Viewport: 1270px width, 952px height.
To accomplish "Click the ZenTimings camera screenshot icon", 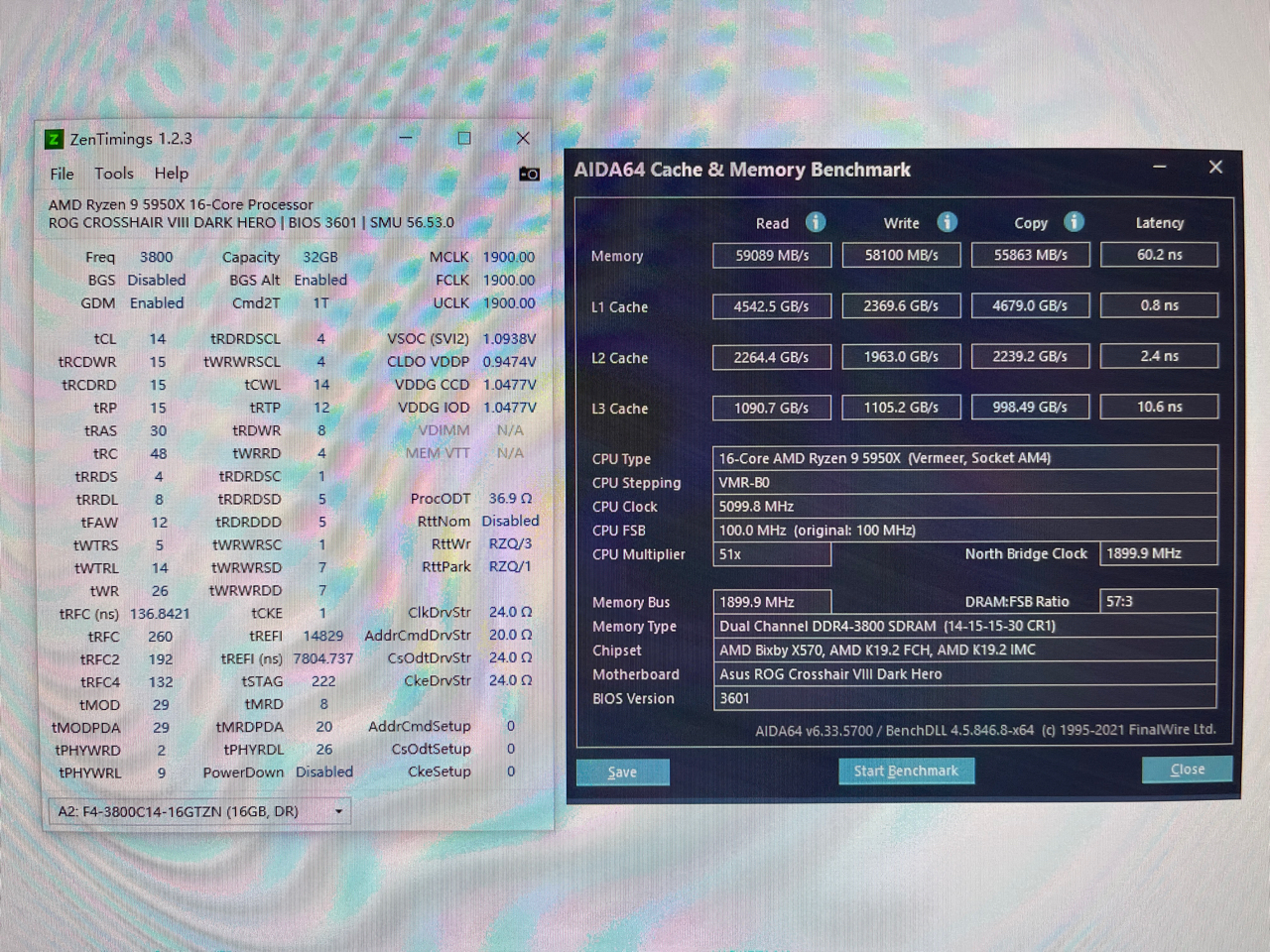I will 530,174.
